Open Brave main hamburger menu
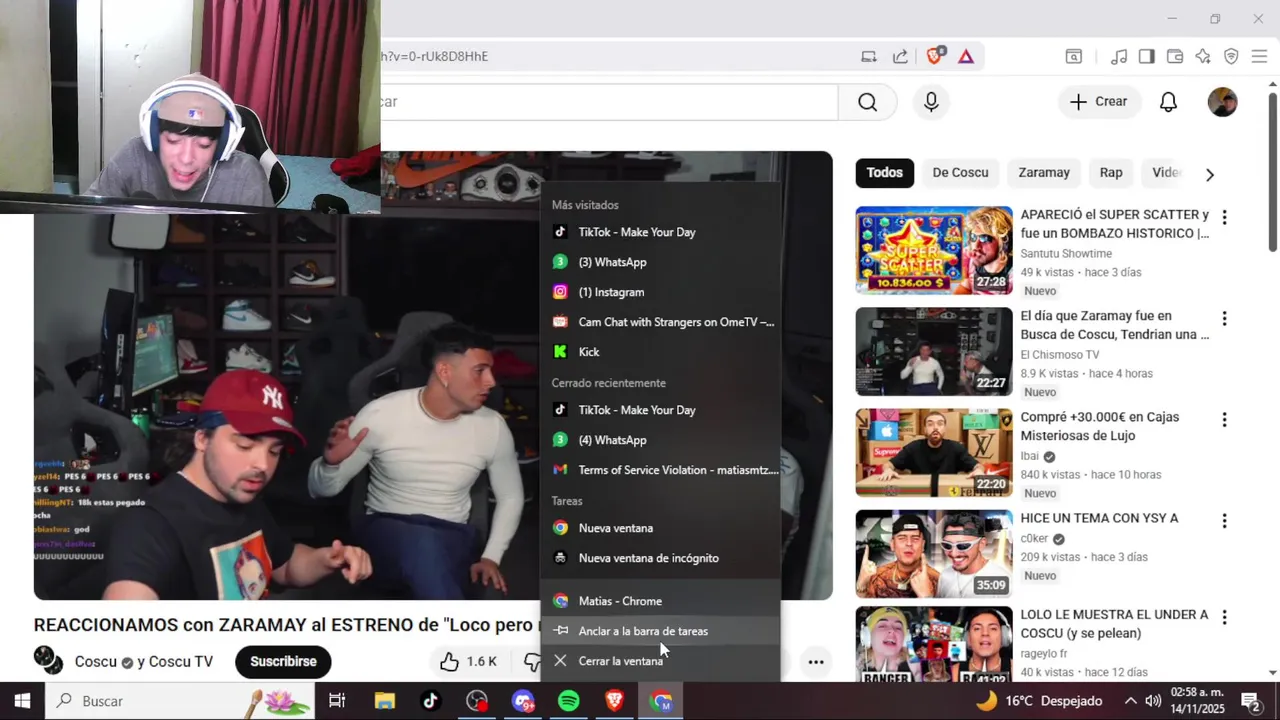Screen dimensions: 1280x720 click(1259, 57)
